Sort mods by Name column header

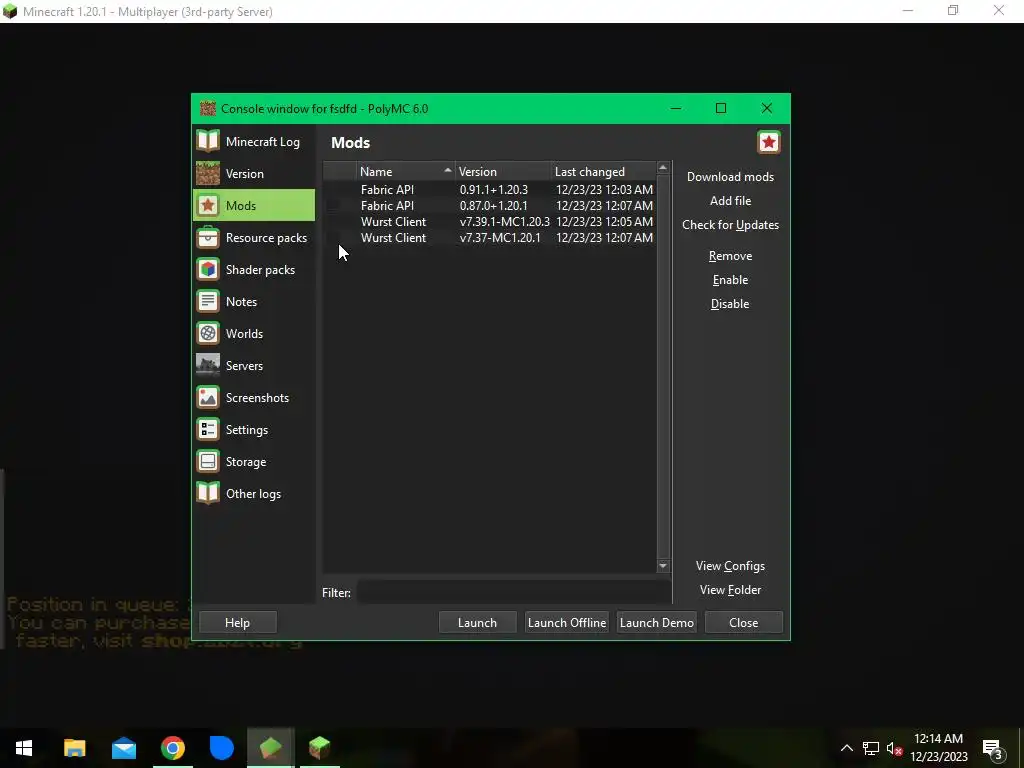point(406,171)
